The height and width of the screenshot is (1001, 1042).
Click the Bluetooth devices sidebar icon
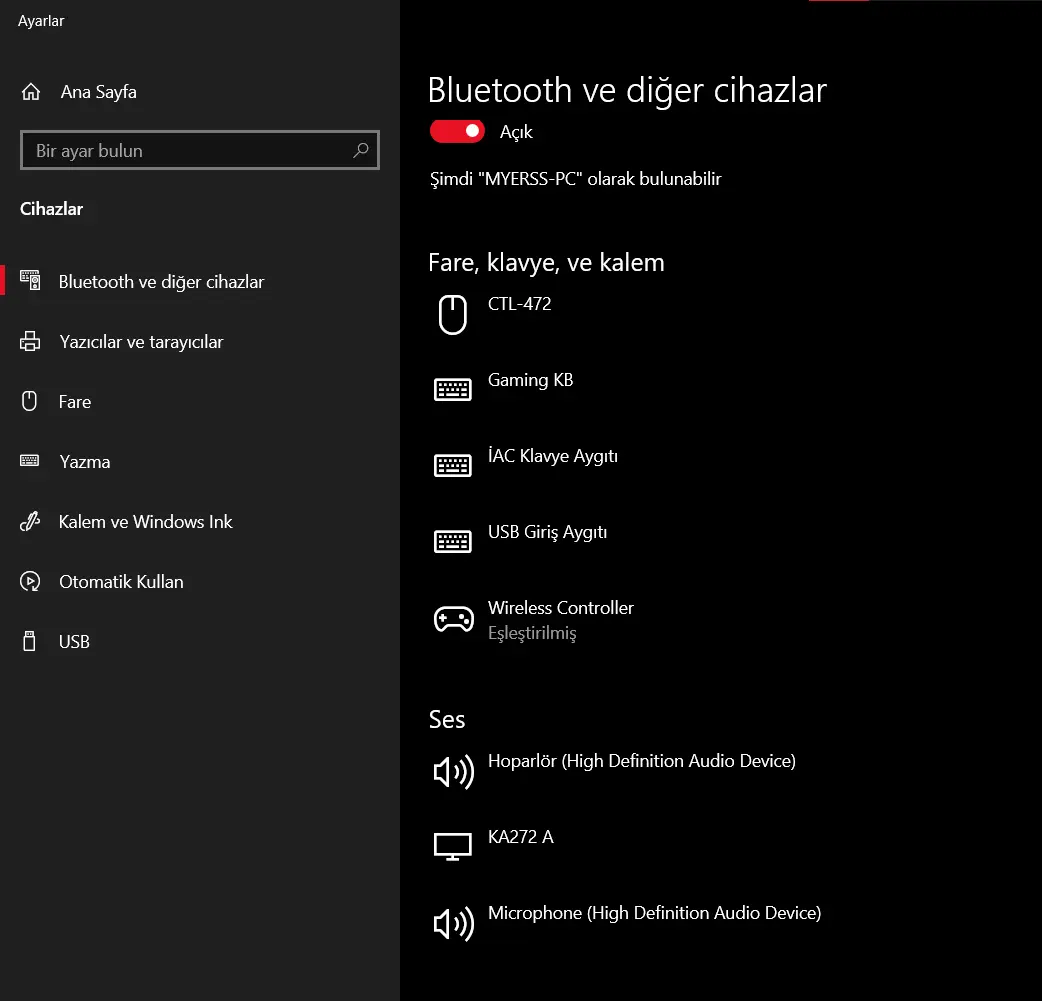point(30,281)
